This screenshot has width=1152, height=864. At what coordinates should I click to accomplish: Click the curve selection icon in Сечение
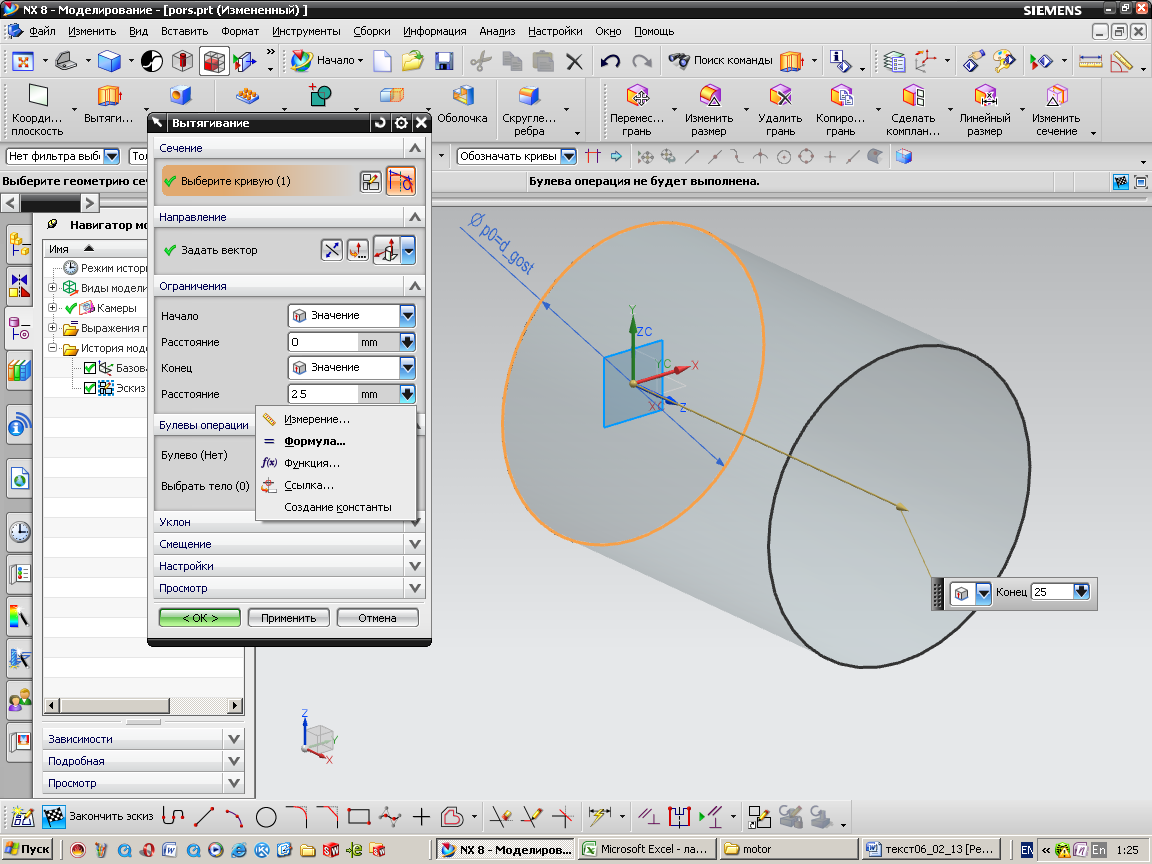click(x=400, y=181)
